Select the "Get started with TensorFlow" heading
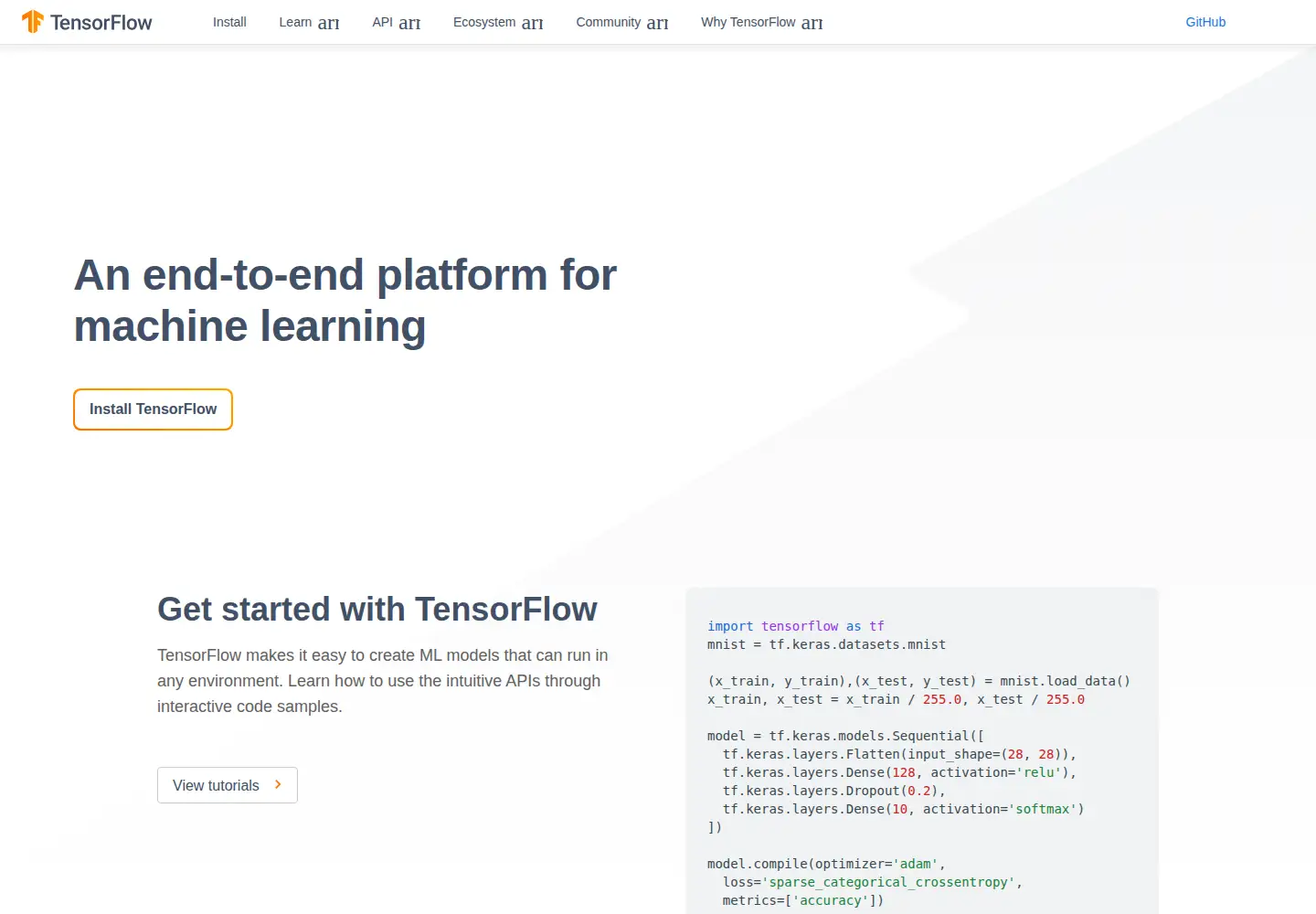Viewport: 1316px width, 914px height. pos(377,609)
